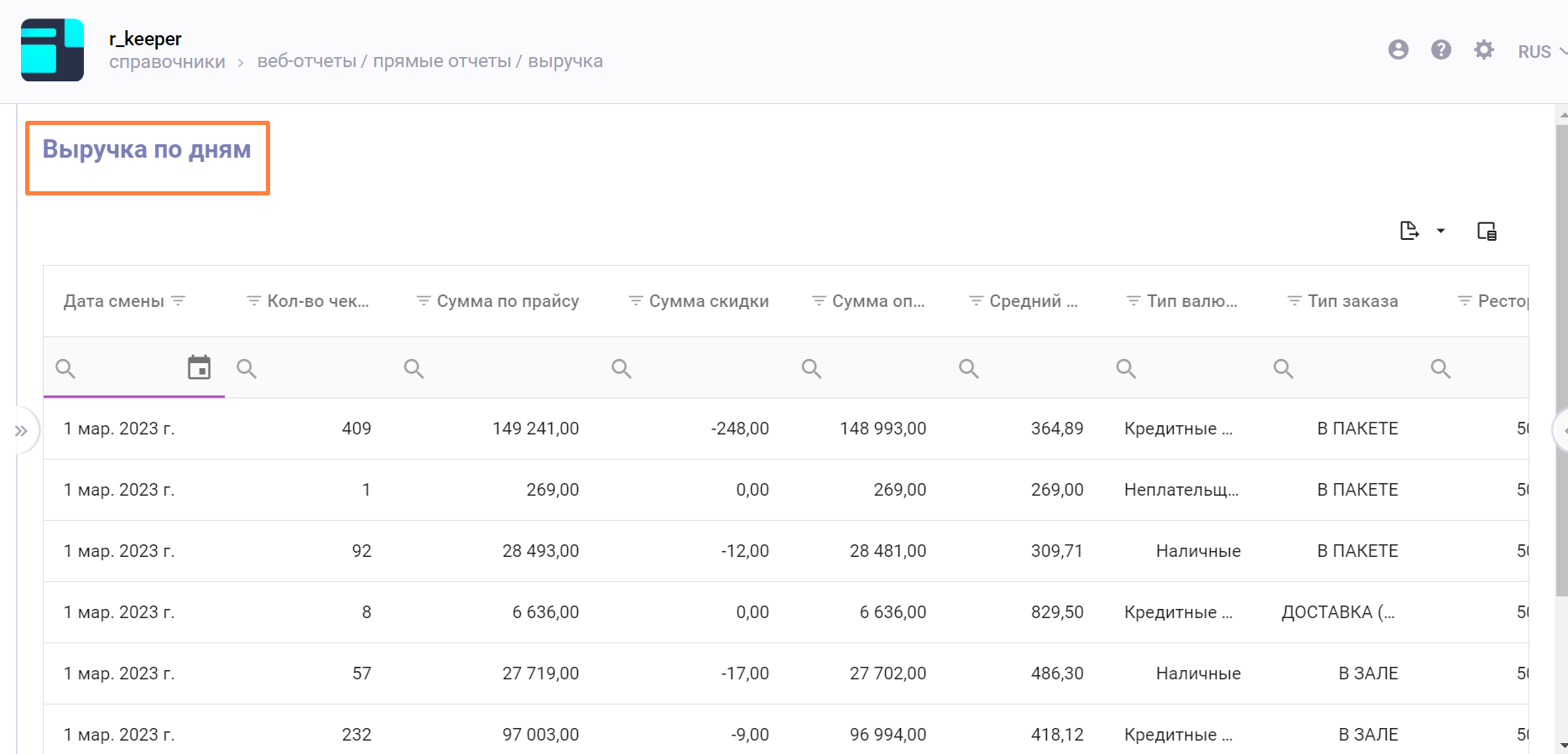
Task: Open веб-отчеты / прямые отчеты / выручка breadcrumb
Action: [x=430, y=61]
